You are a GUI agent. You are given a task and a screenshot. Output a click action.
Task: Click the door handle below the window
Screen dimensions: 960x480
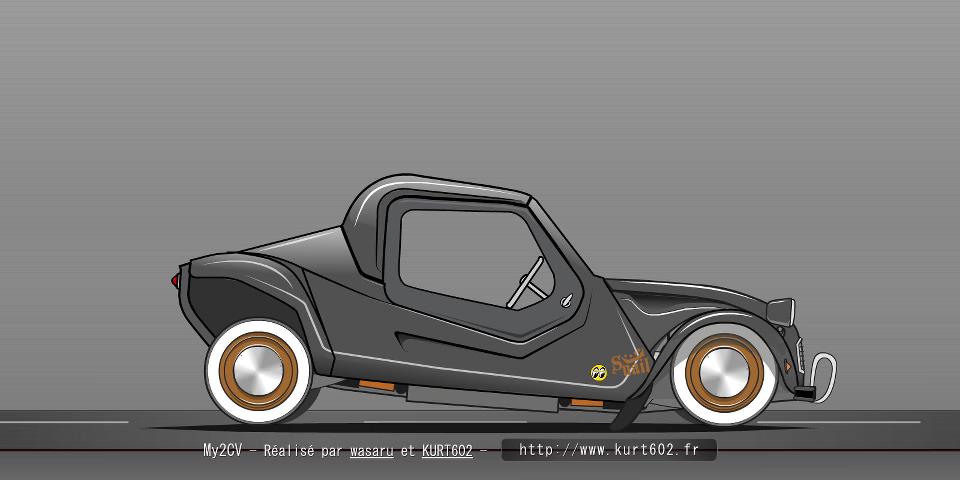coord(567,300)
